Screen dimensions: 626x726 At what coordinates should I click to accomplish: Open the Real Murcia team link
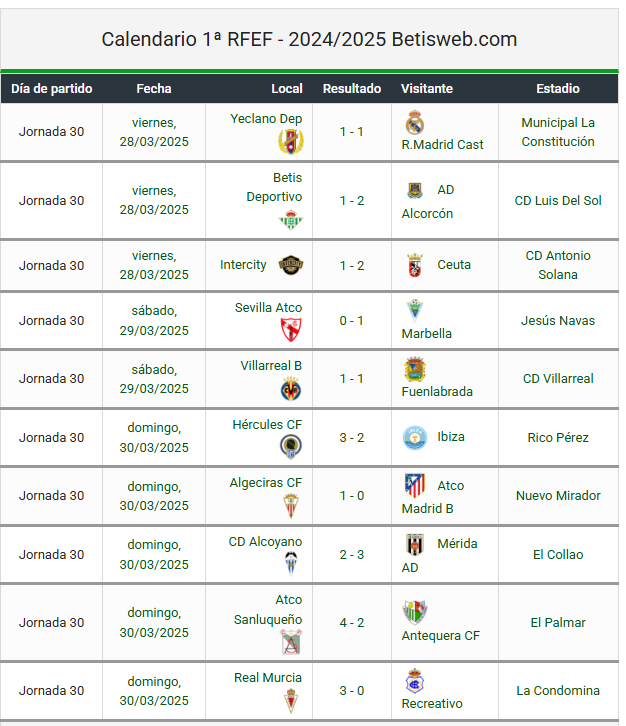click(268, 677)
